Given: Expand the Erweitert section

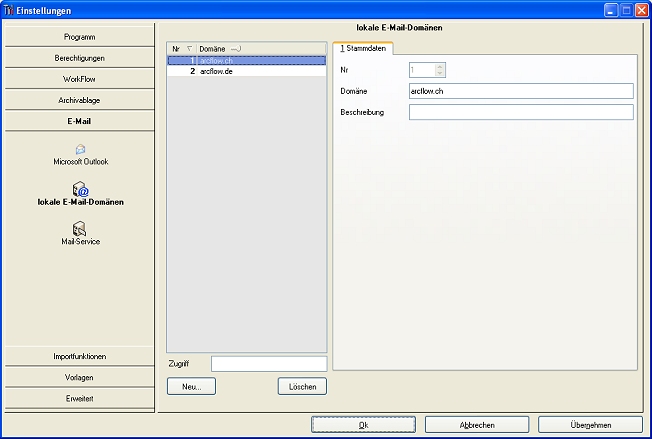Looking at the screenshot, I should click(x=80, y=398).
